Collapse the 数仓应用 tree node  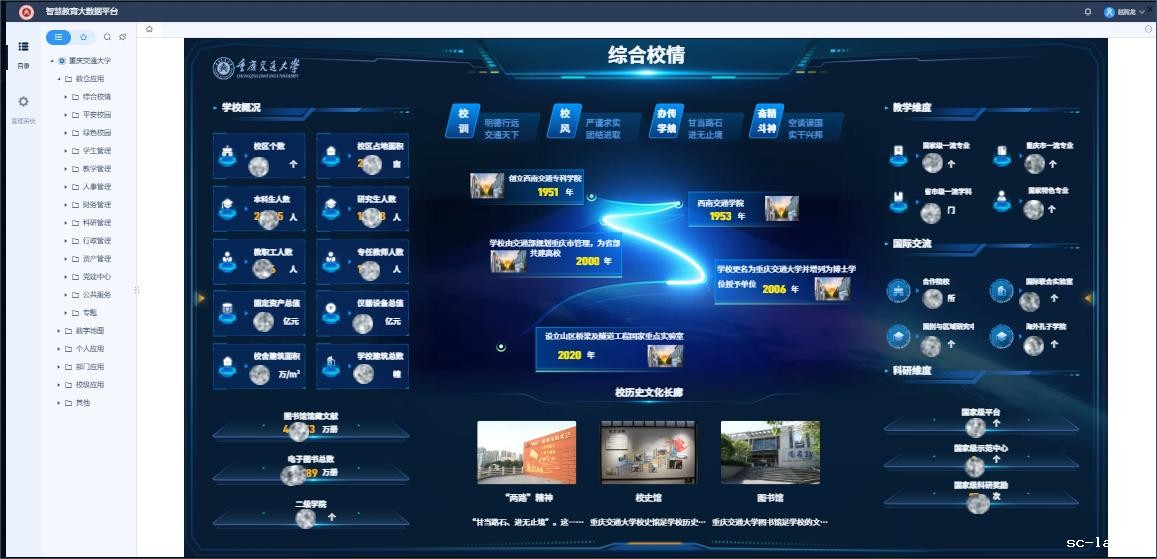pos(56,79)
